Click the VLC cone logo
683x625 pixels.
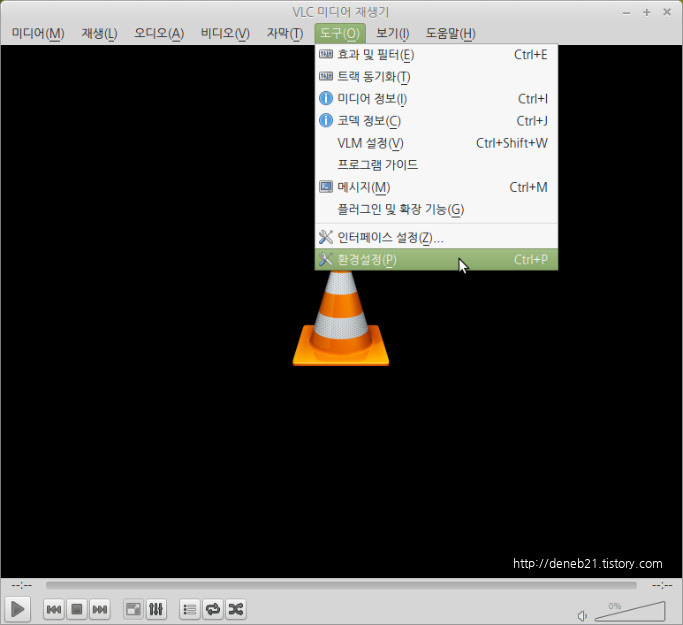point(341,318)
